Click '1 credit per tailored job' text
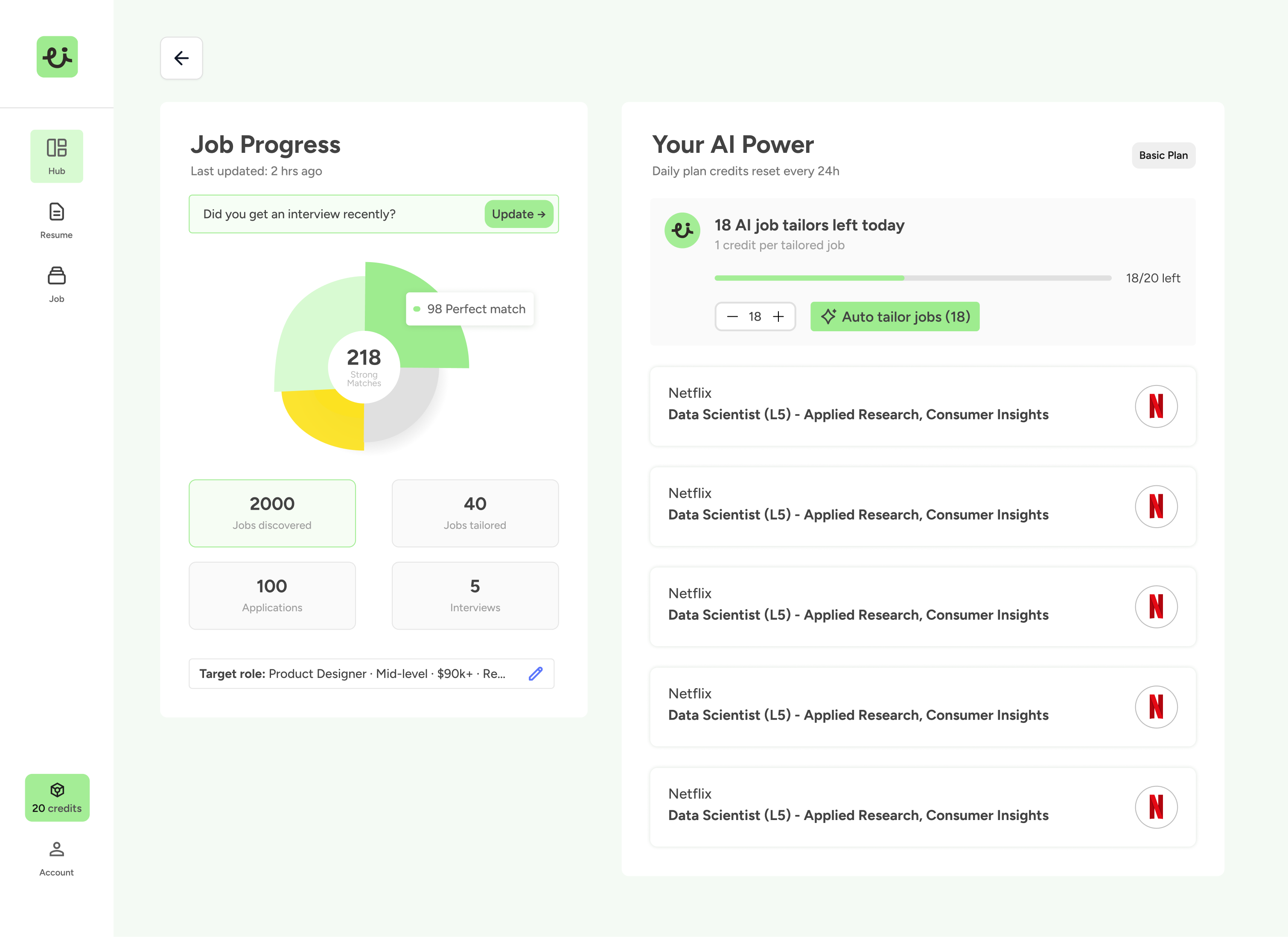 pos(779,245)
